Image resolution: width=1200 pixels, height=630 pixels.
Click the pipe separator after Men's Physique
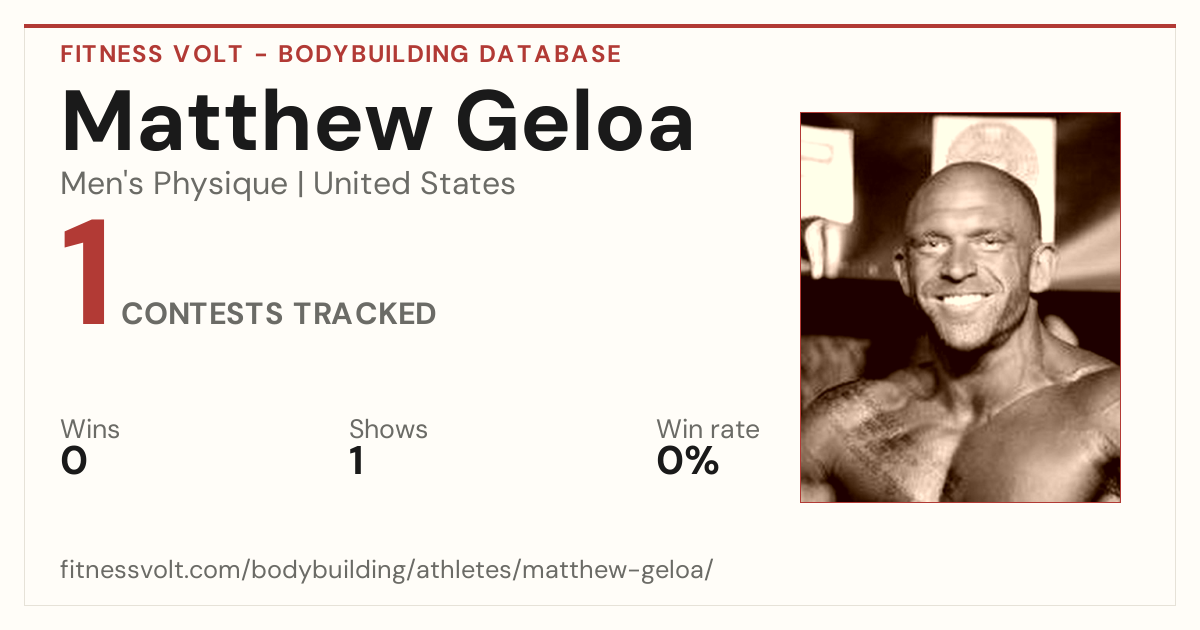click(x=300, y=185)
